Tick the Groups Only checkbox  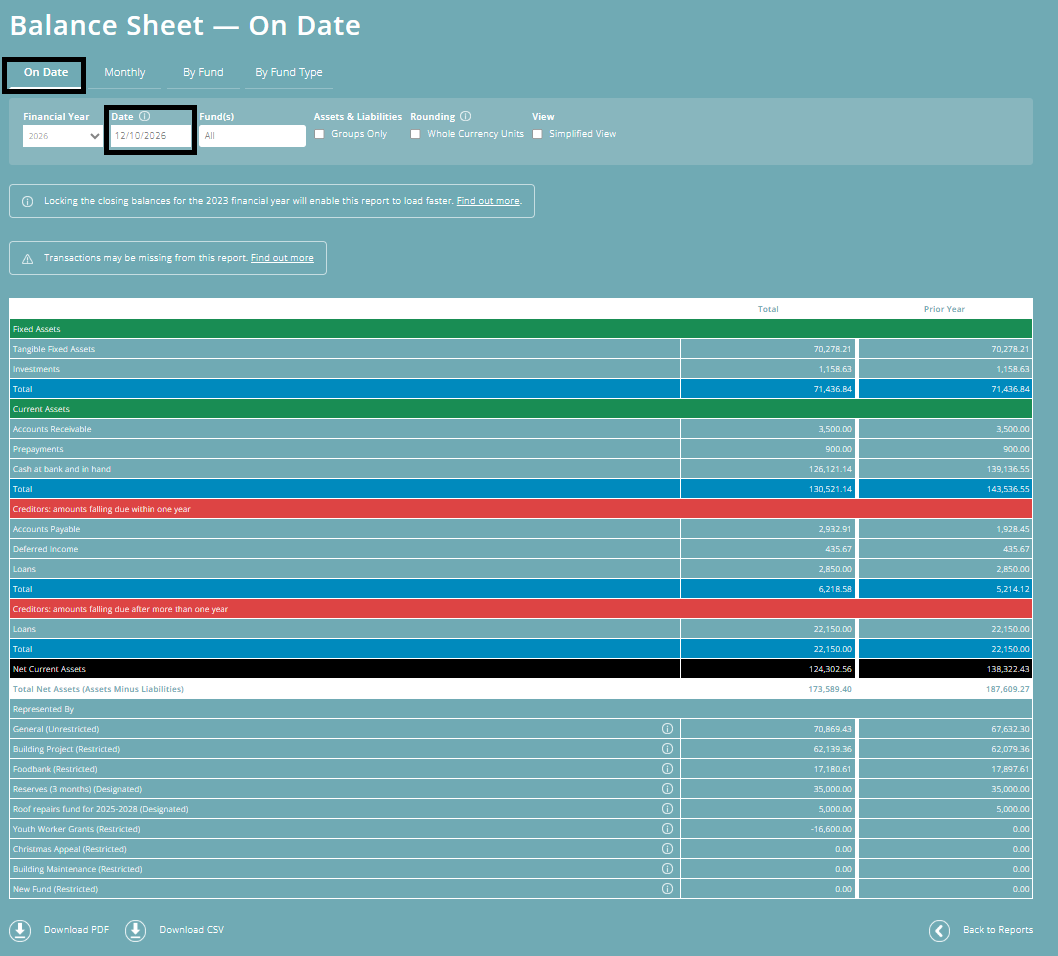click(319, 134)
